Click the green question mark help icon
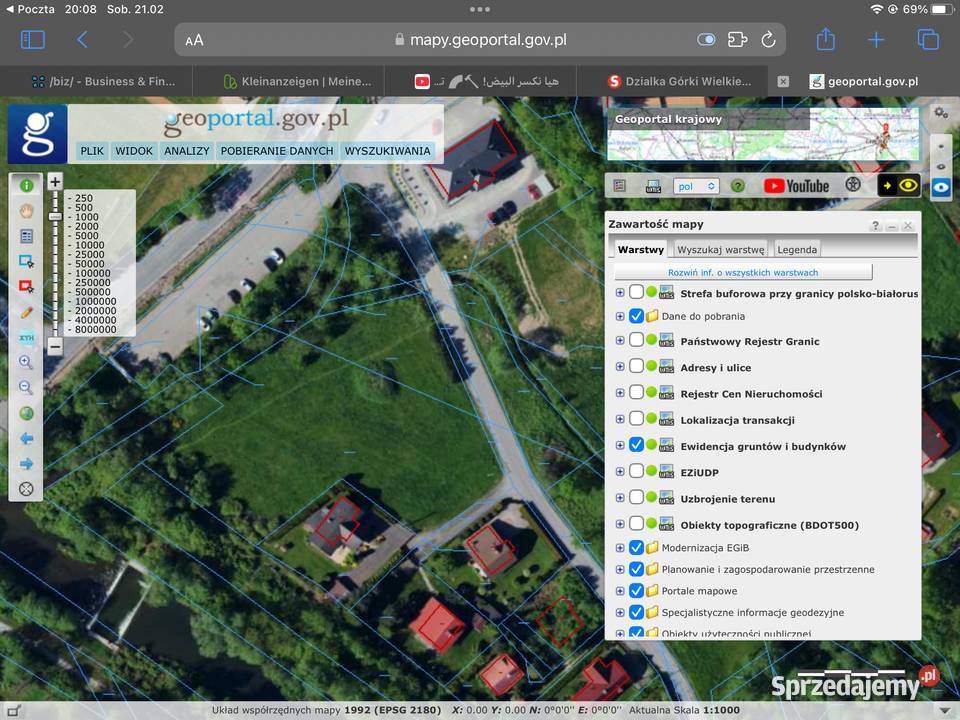Screen dimensions: 960x720 pyautogui.click(x=738, y=186)
